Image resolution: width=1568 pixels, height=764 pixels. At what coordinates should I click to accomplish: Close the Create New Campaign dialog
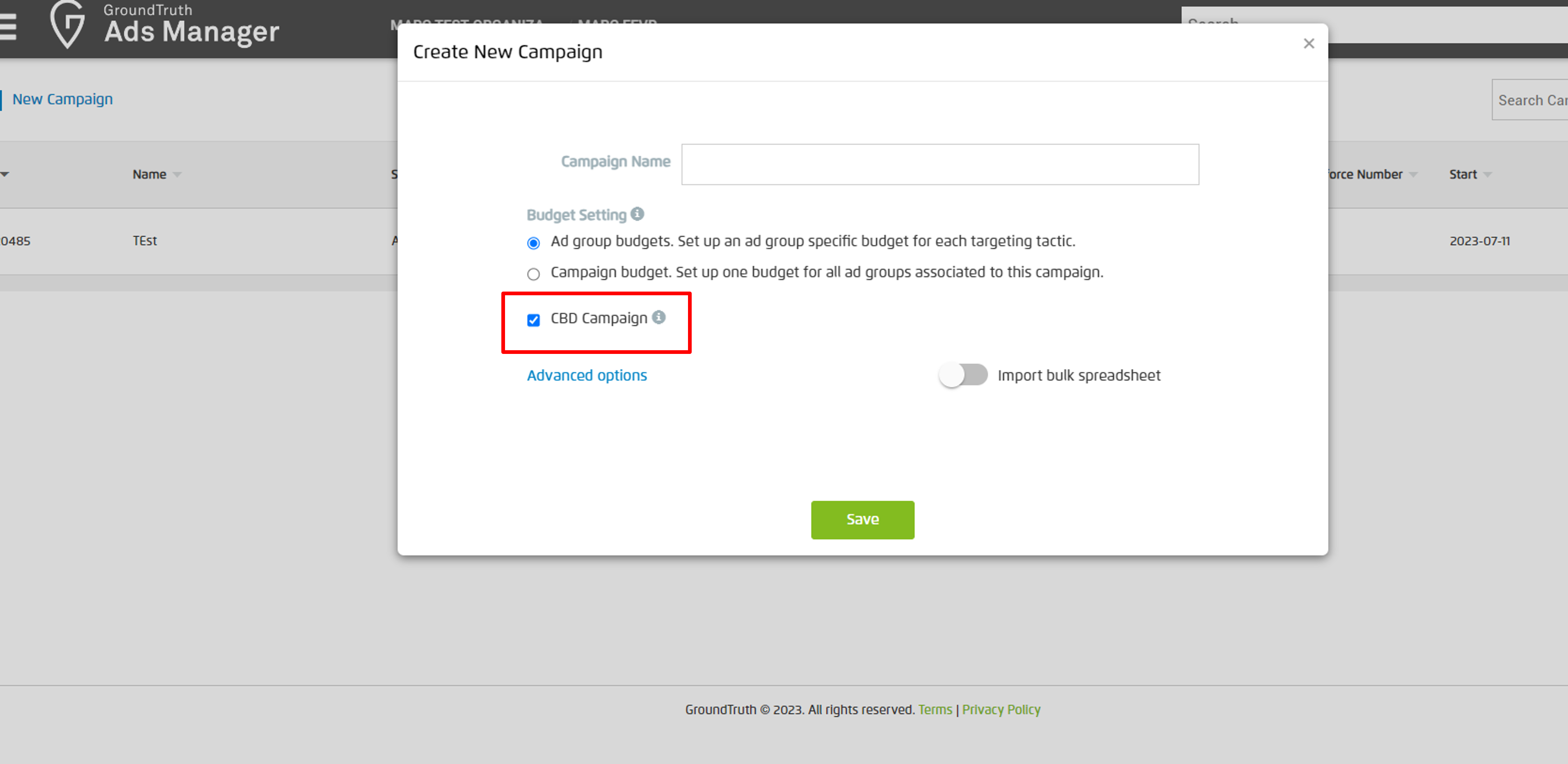point(1309,44)
